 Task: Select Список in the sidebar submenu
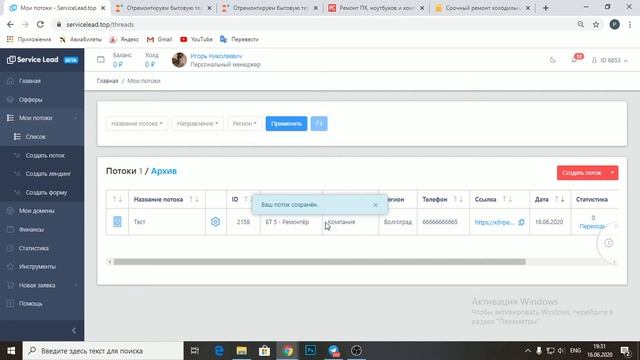36,137
